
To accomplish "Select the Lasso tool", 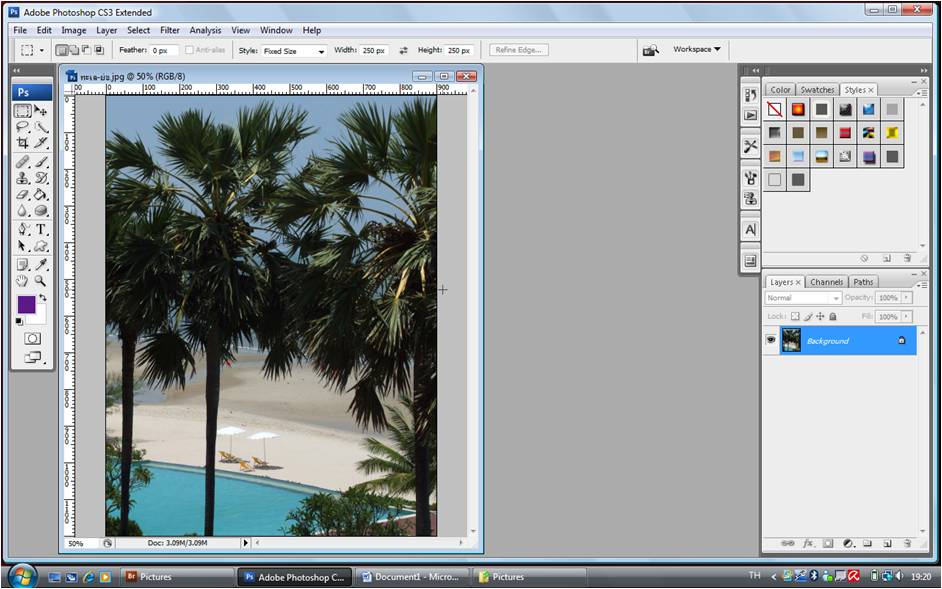I will coord(23,128).
